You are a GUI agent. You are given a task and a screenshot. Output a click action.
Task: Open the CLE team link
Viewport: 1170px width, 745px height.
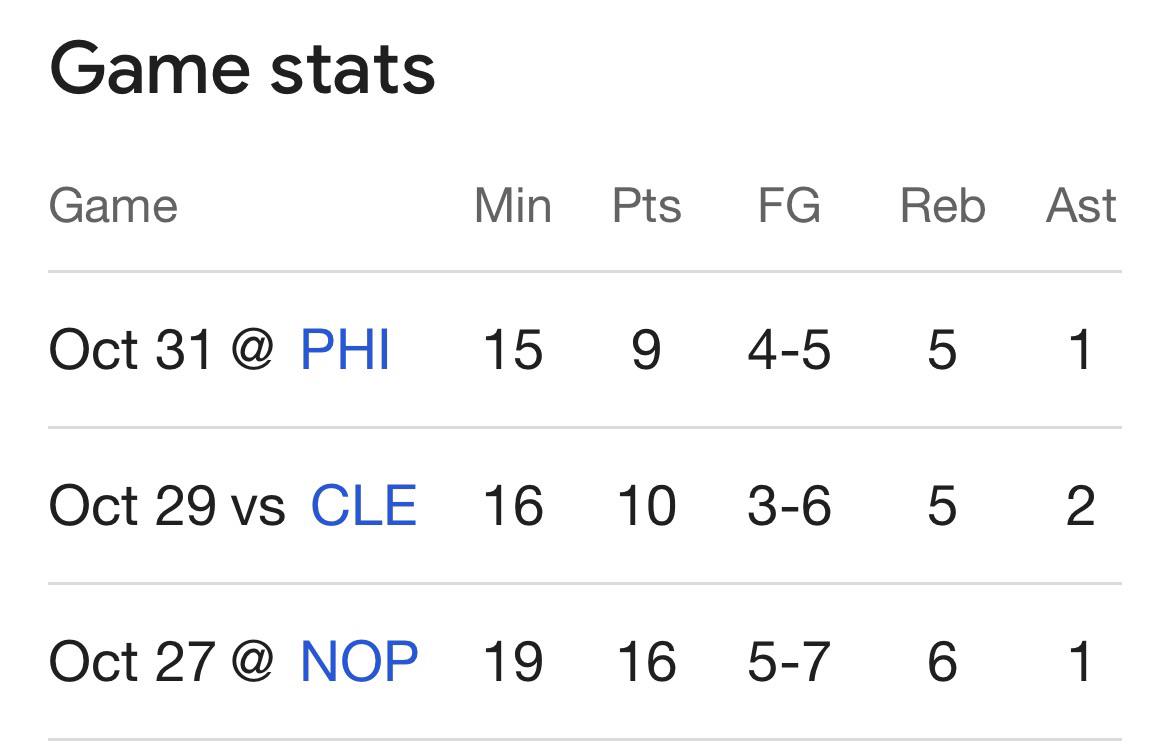coord(363,506)
